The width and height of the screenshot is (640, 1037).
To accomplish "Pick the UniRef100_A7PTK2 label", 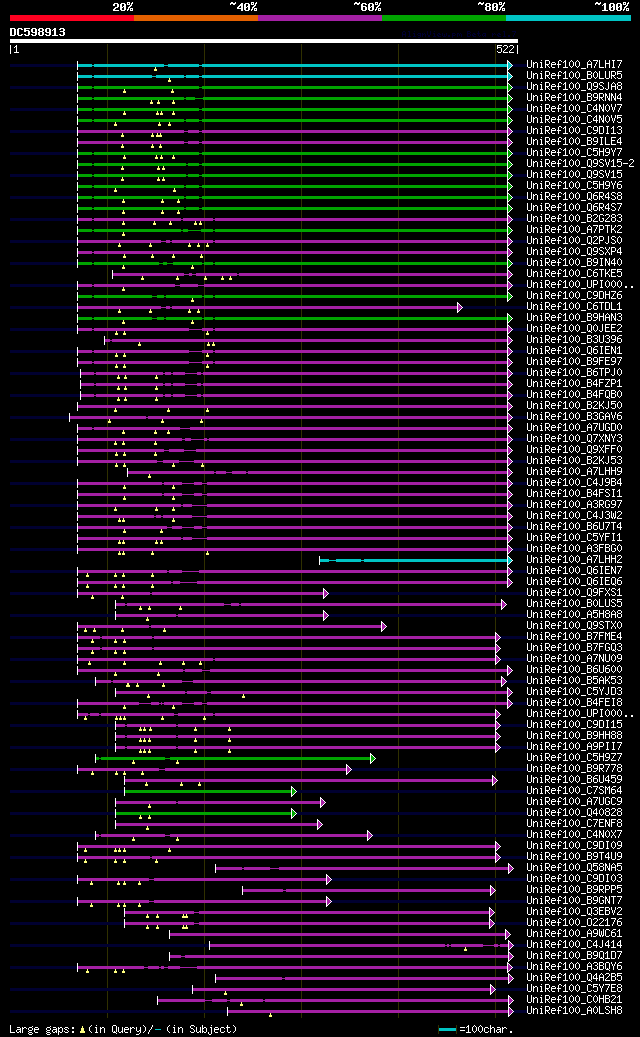I will pos(574,230).
